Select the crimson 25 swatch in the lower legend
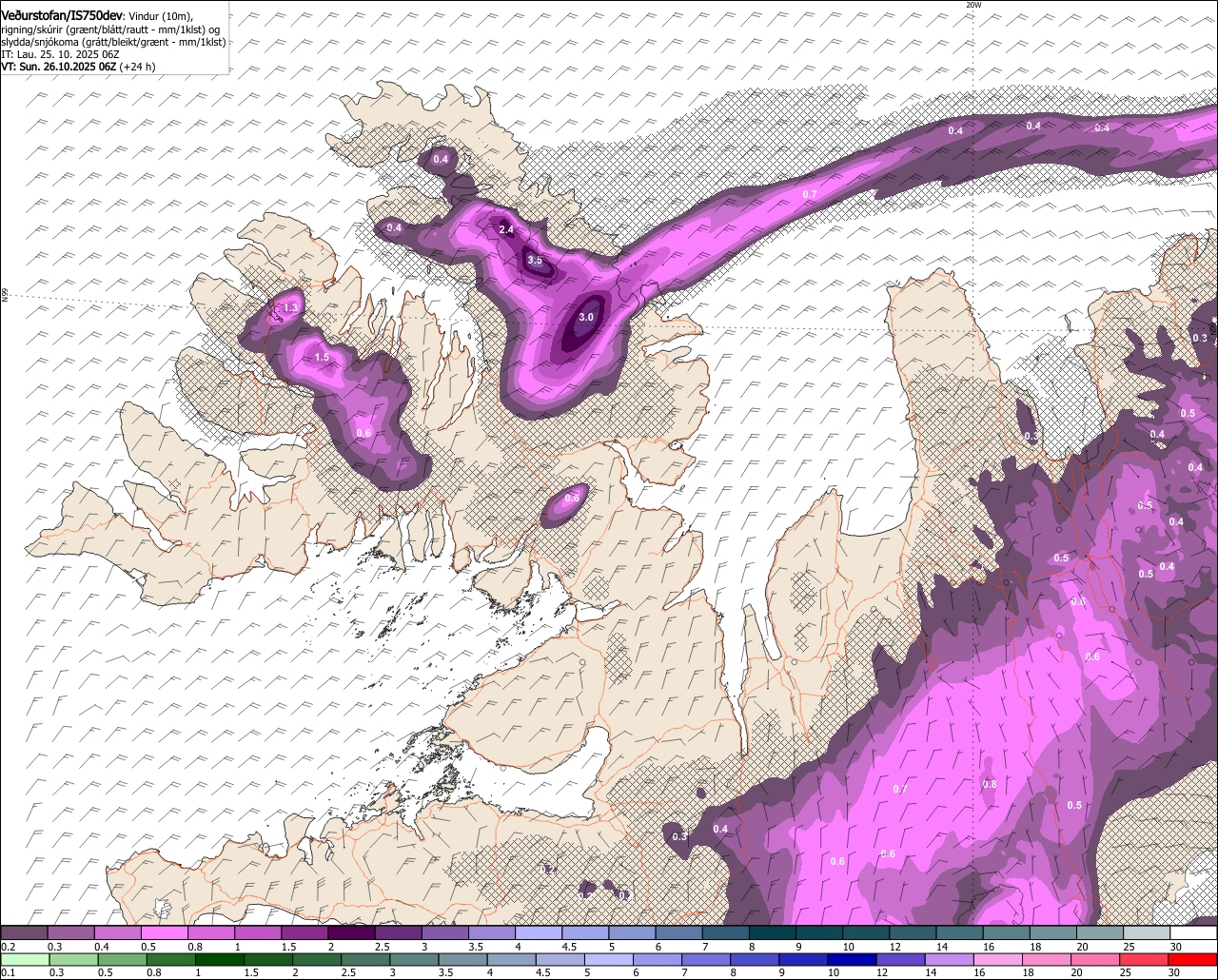The image size is (1218, 980). click(x=1145, y=959)
